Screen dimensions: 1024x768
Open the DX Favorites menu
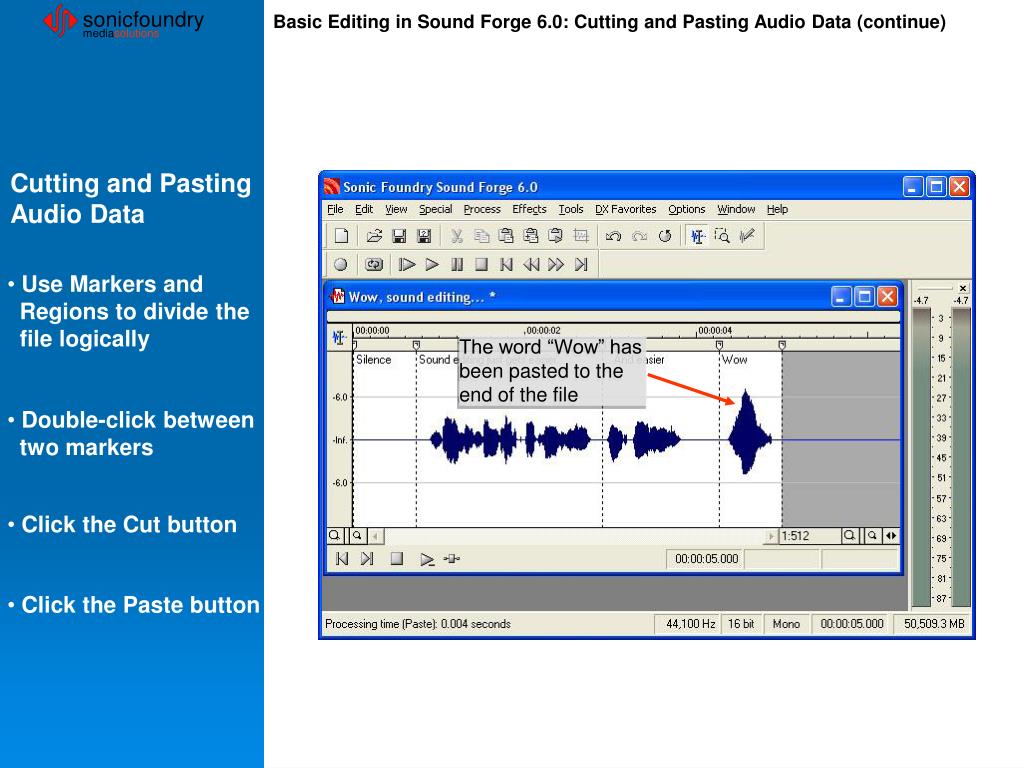tap(626, 209)
